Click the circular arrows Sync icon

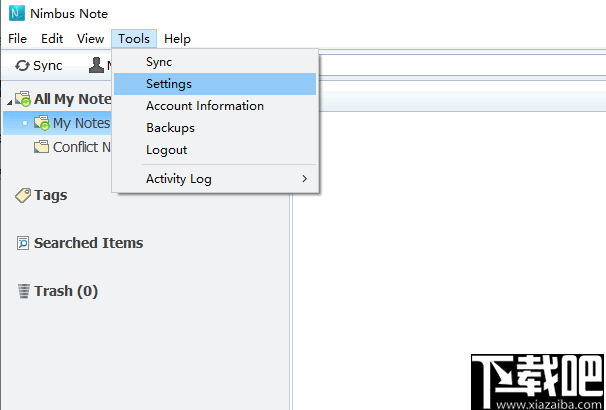pyautogui.click(x=22, y=66)
